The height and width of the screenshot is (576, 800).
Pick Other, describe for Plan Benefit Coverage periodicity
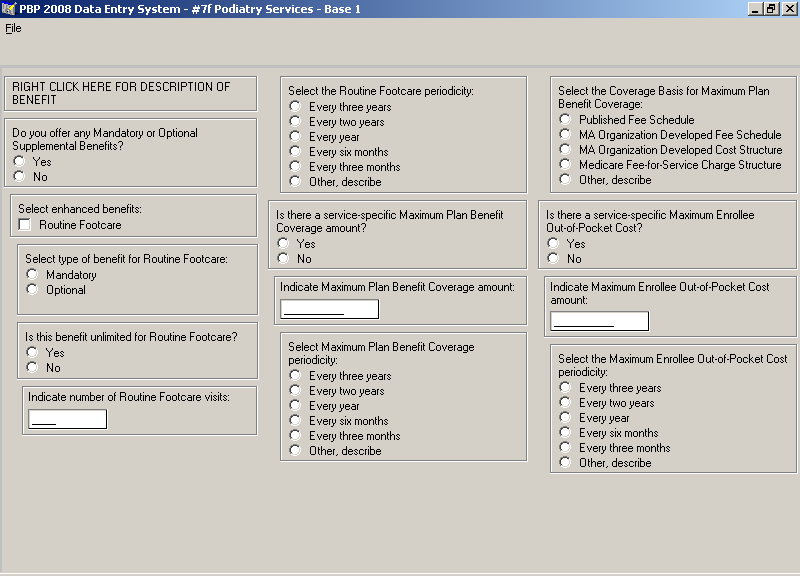point(295,450)
